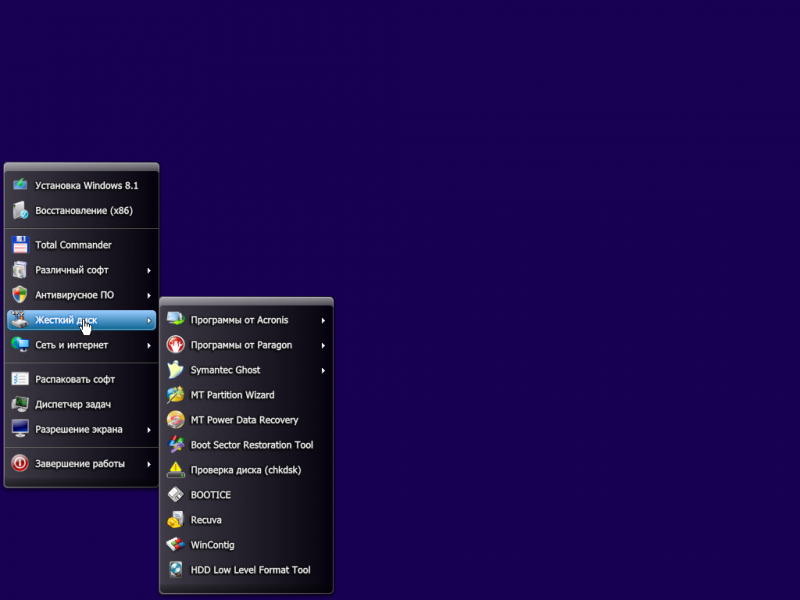Expand the Разрешение экрана submenu arrow

pos(149,430)
